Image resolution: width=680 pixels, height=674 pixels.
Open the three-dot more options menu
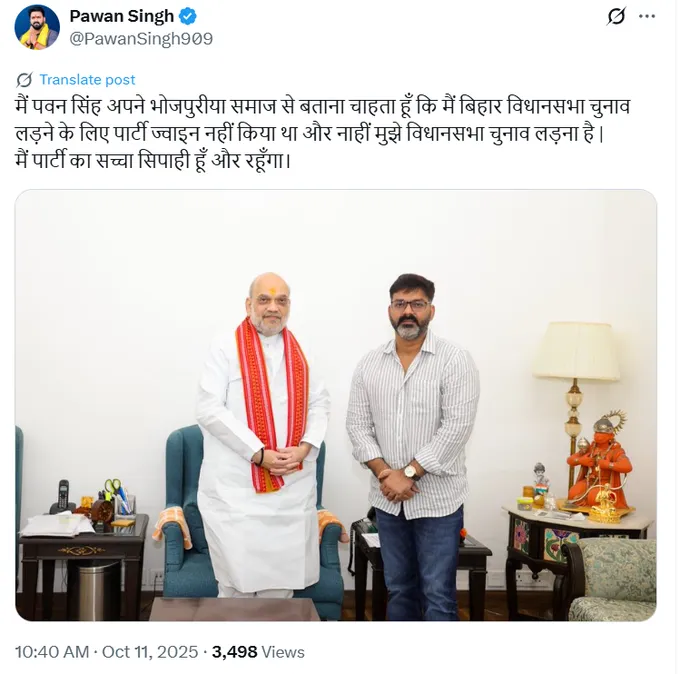[x=647, y=16]
